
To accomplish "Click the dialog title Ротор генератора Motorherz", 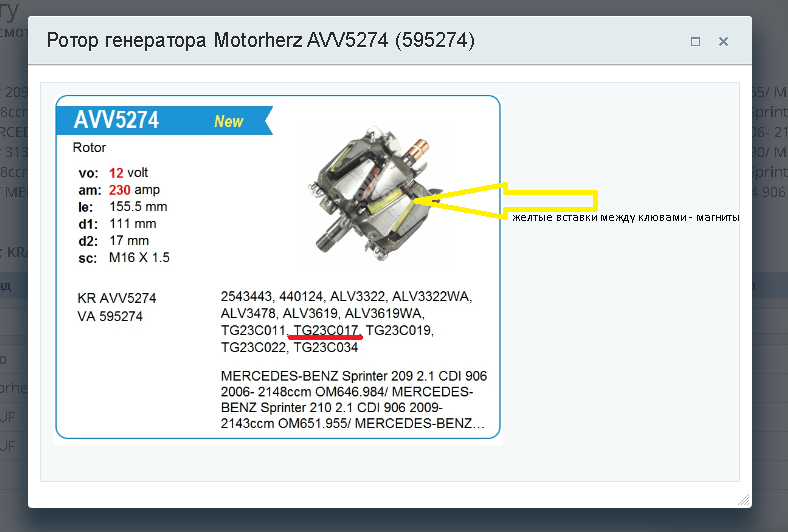I will click(x=260, y=40).
